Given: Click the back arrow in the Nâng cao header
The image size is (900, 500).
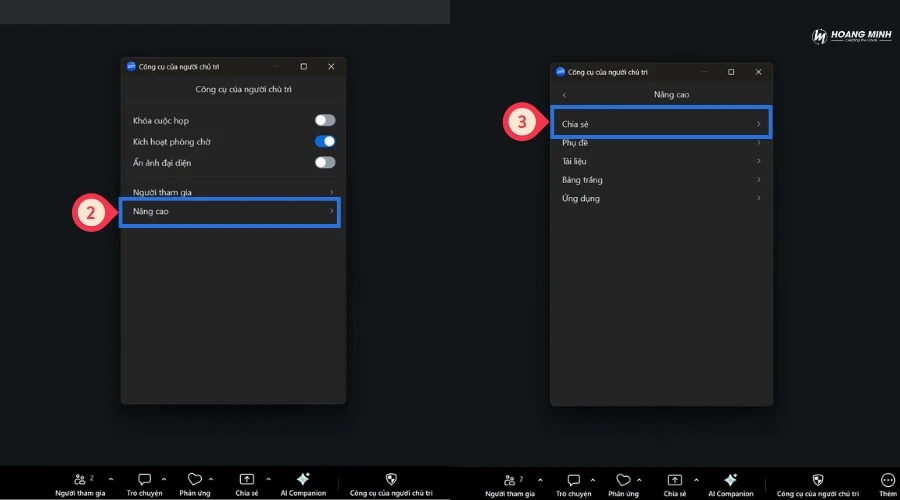Looking at the screenshot, I should click(x=564, y=95).
